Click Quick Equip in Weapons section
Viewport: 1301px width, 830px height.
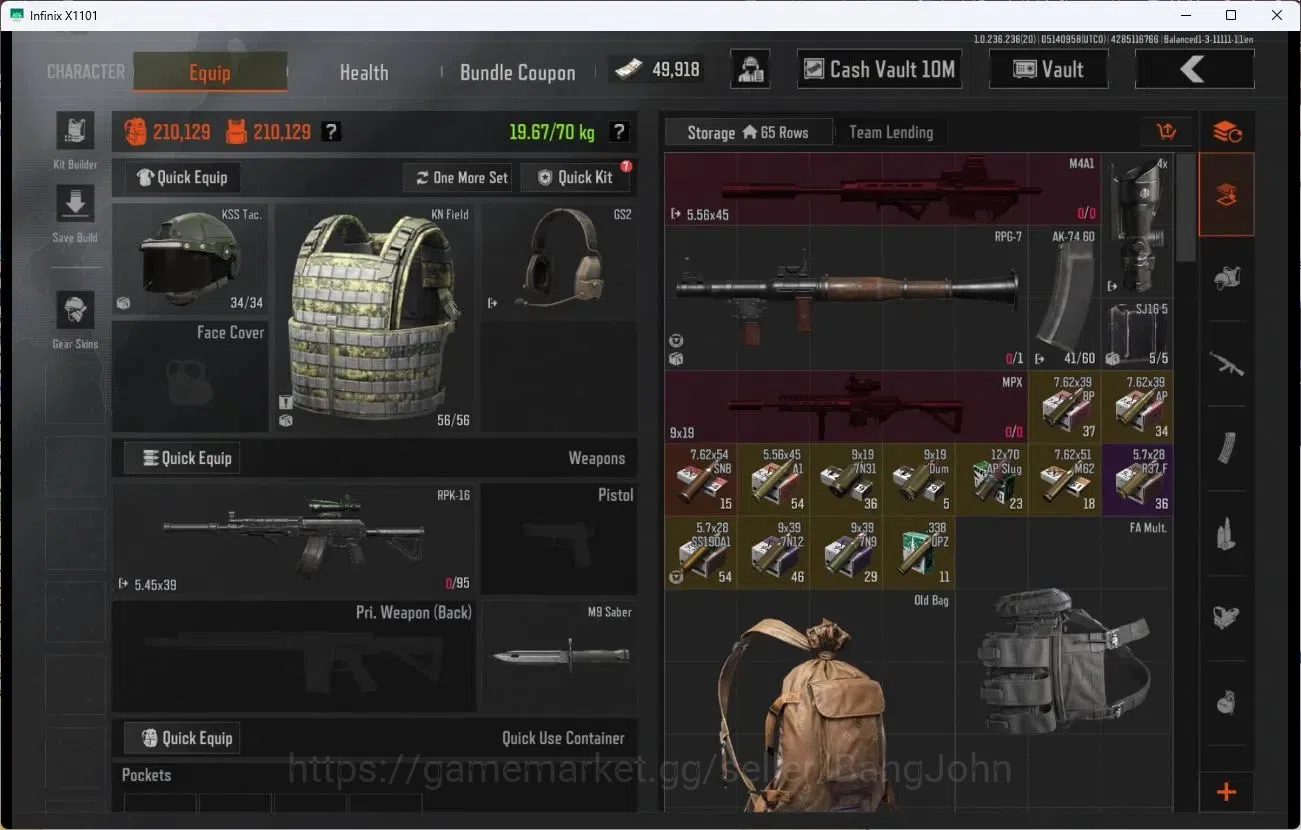point(182,458)
